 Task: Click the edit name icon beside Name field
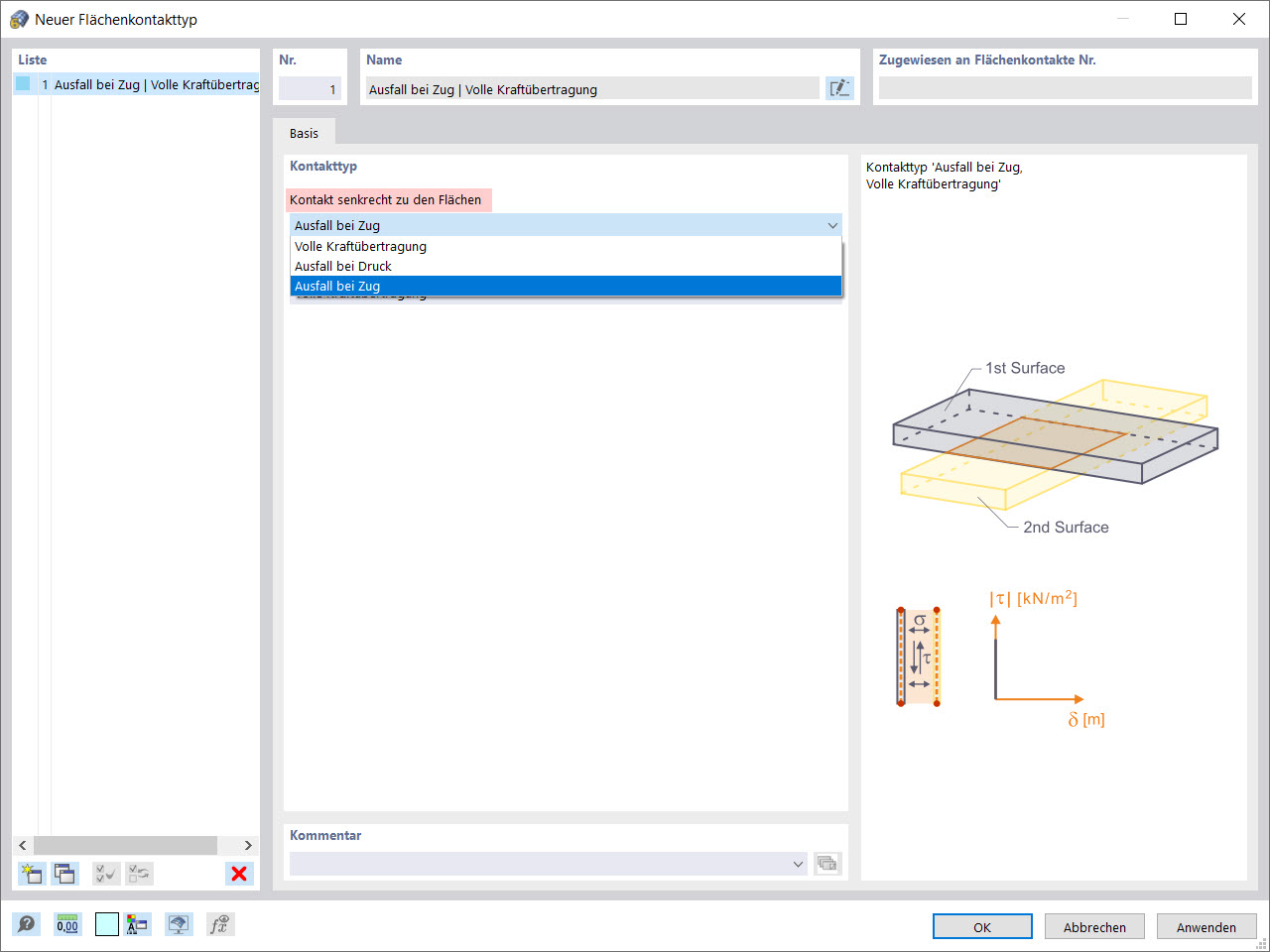(x=839, y=88)
